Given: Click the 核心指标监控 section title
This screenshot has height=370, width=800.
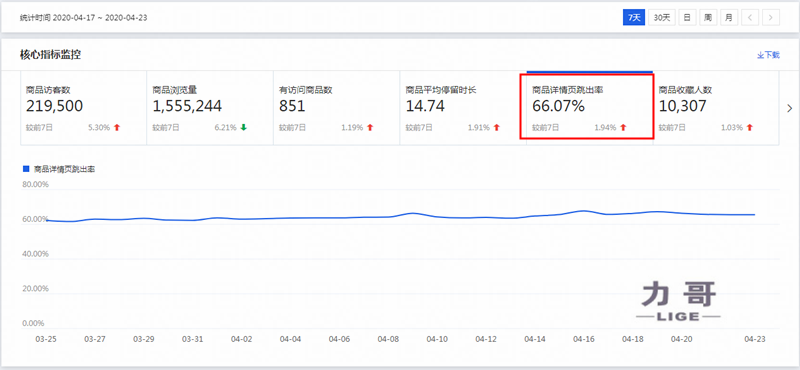Looking at the screenshot, I should tap(50, 55).
